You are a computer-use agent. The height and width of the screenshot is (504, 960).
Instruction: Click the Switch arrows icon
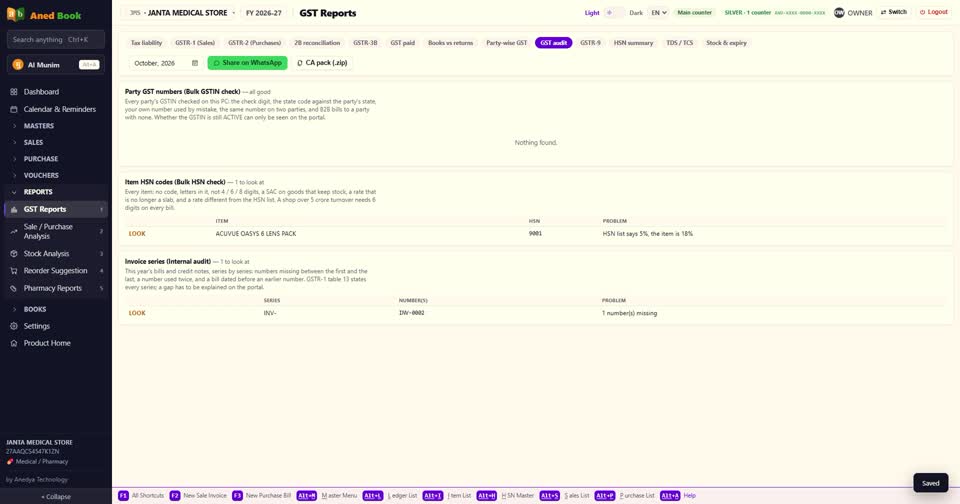point(883,12)
